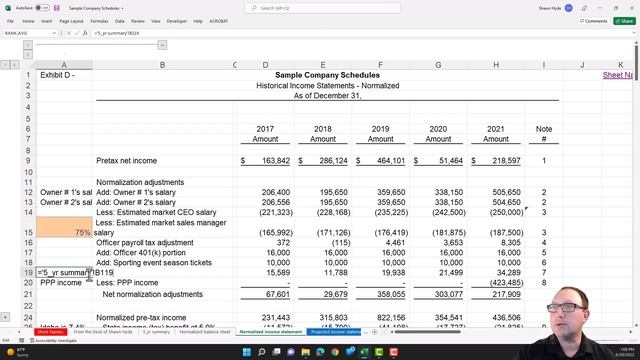The image size is (640, 360).
Task: Click the Name Box showing RANK.AVG
Action: 27,33
